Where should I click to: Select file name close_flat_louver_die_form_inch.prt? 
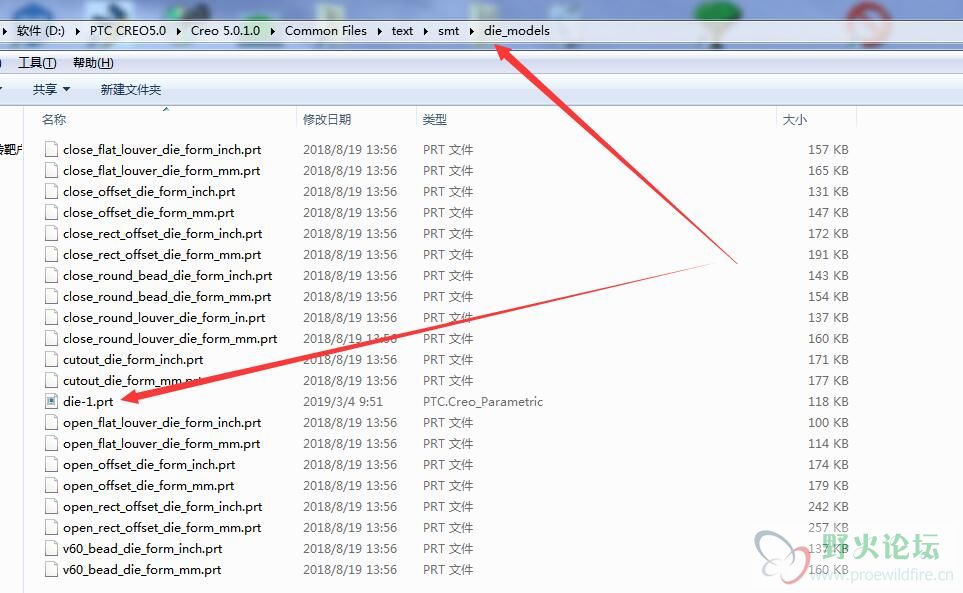[x=162, y=149]
